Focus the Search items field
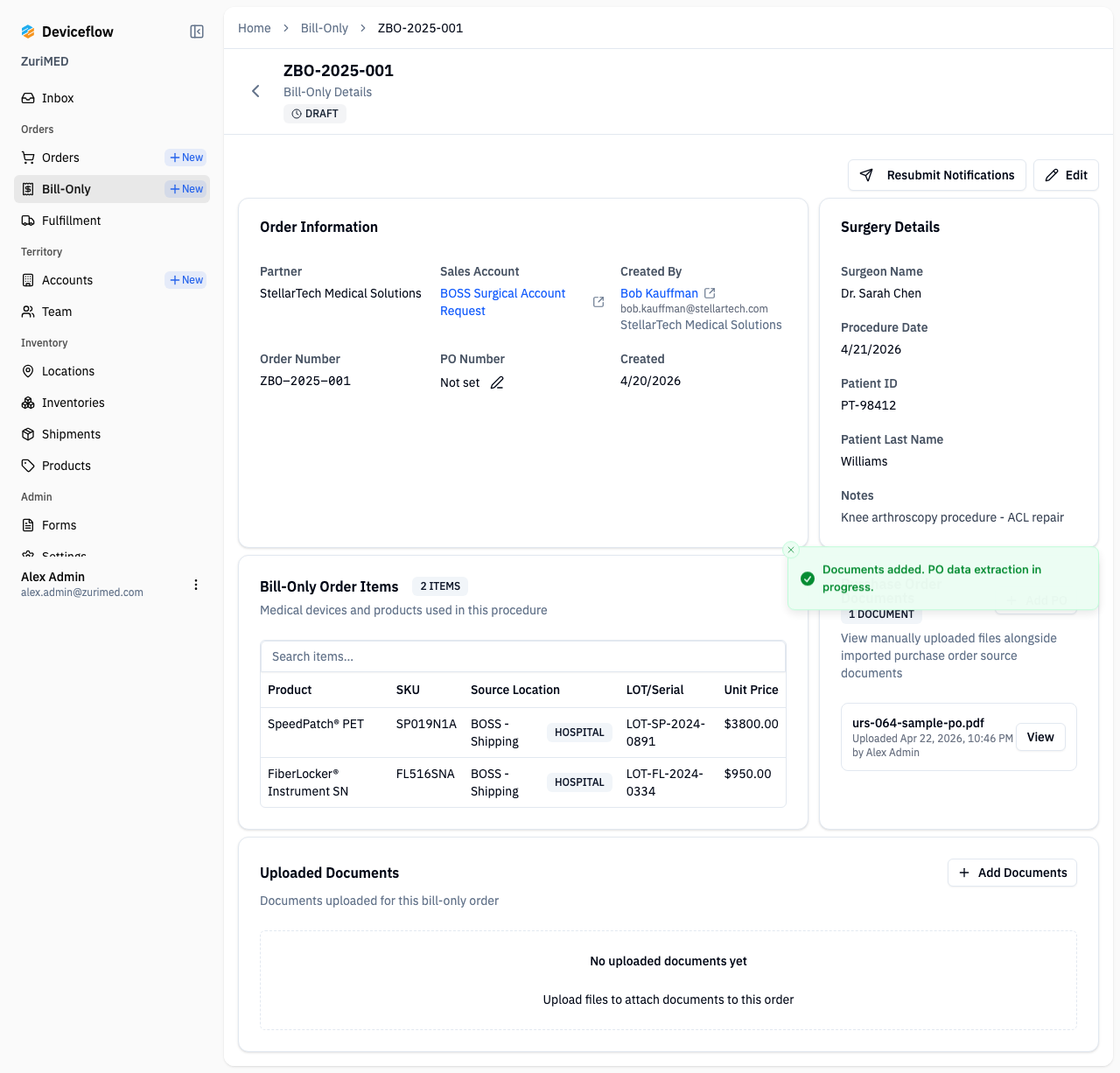The width and height of the screenshot is (1120, 1073). point(523,656)
